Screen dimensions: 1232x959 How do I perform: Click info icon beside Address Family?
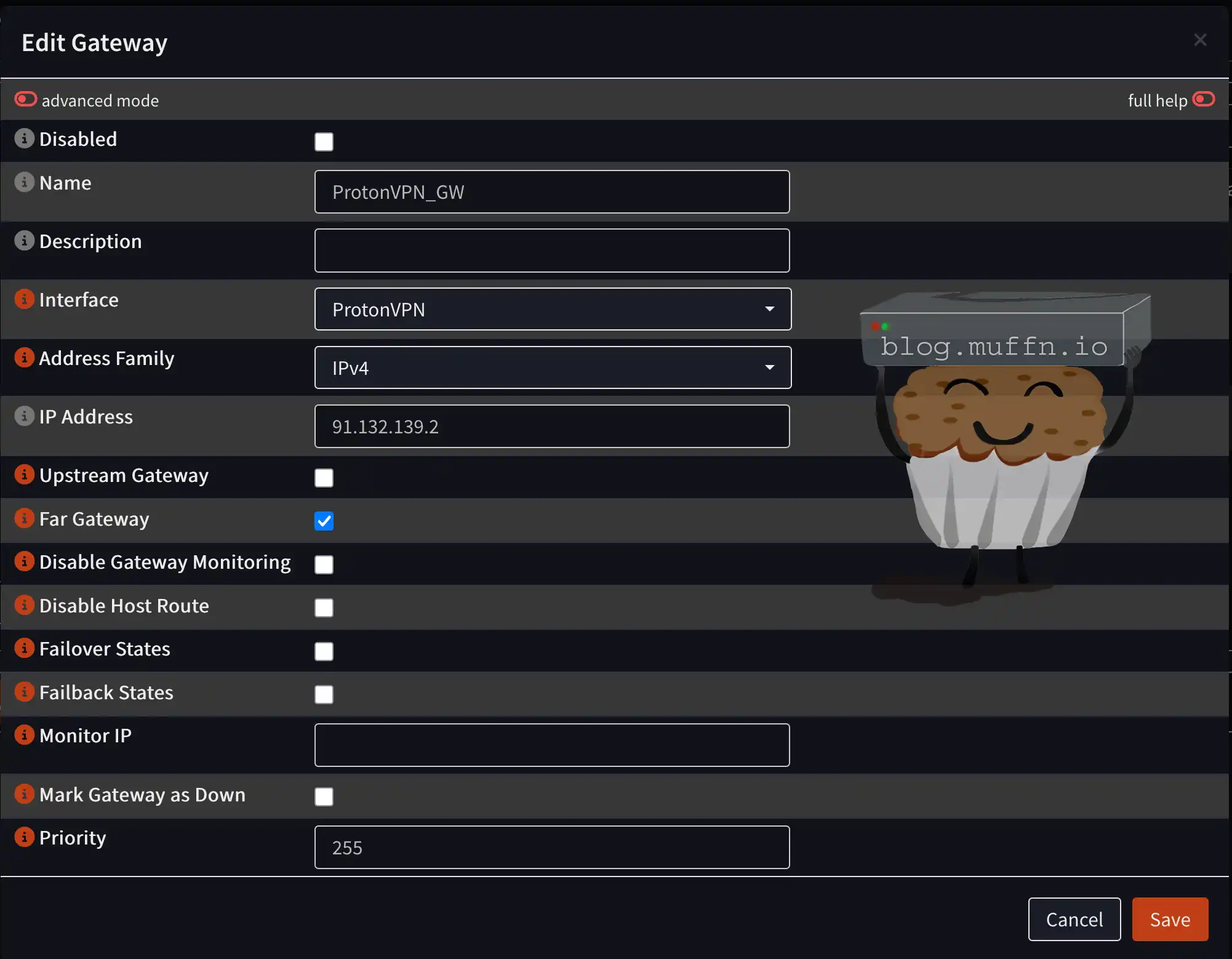coord(24,358)
